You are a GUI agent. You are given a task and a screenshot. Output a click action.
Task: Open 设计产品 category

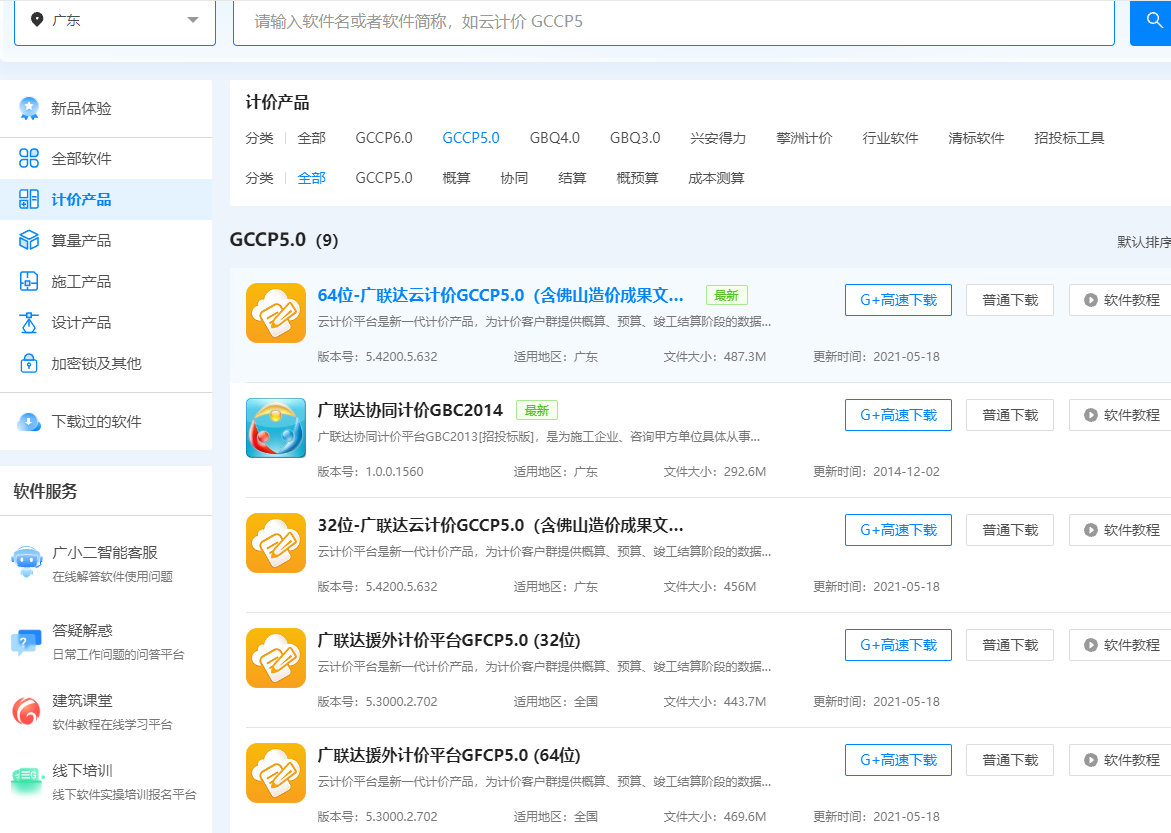105,323
